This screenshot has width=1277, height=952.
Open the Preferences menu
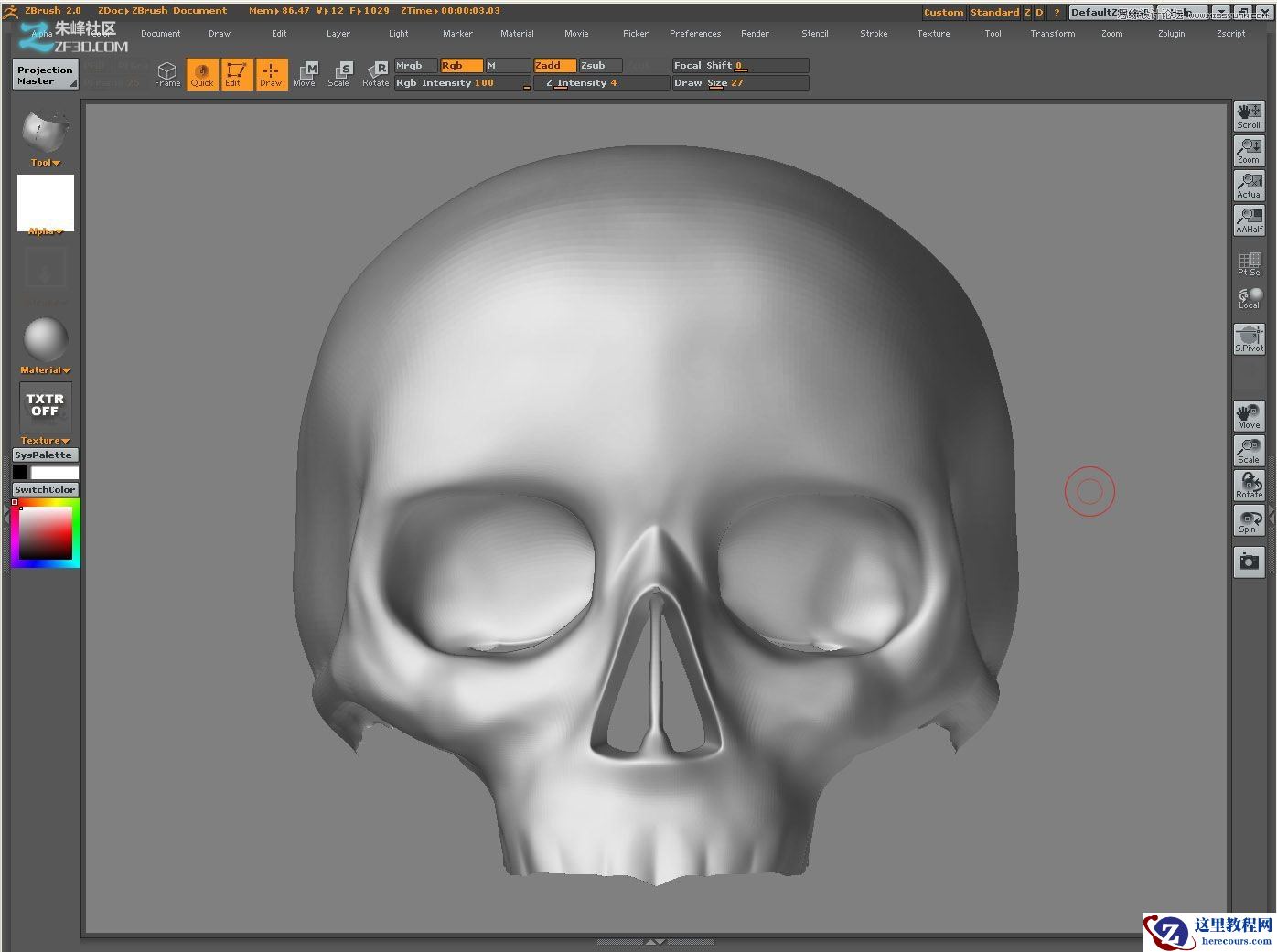(695, 33)
